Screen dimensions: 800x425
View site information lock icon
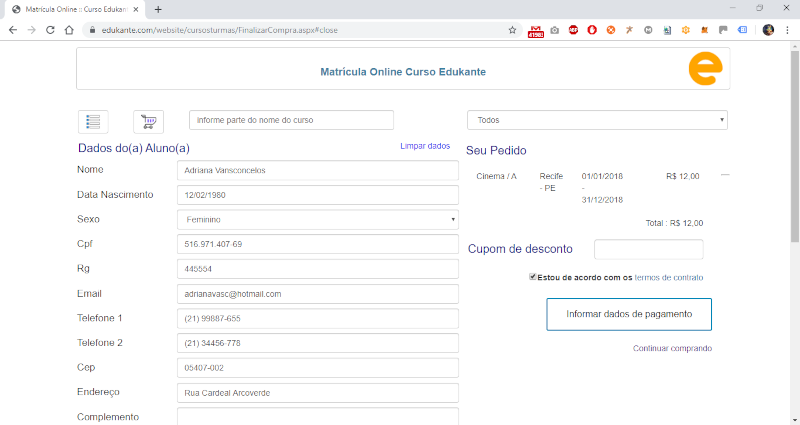coord(92,30)
